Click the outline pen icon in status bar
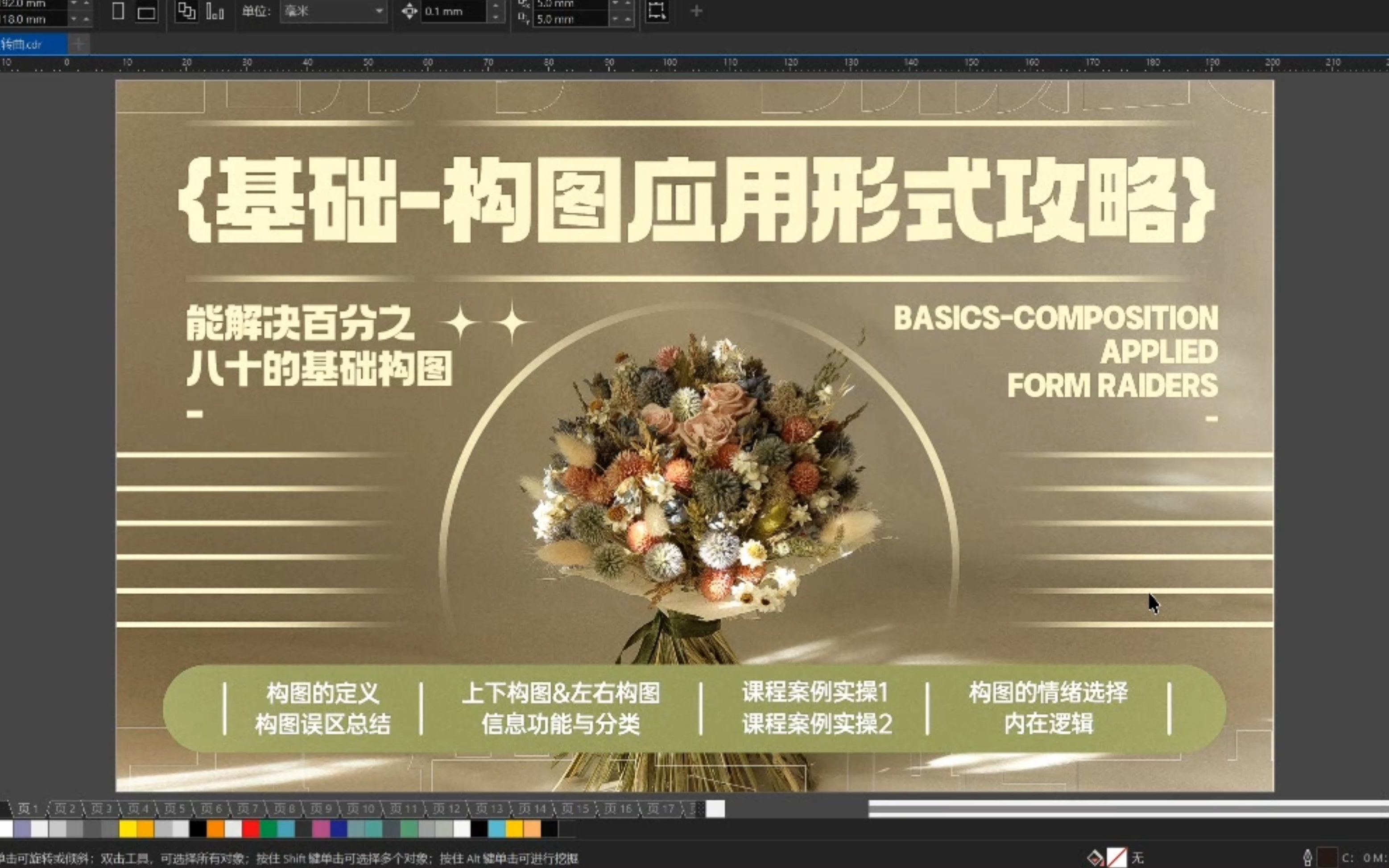Image resolution: width=1389 pixels, height=868 pixels. click(x=1307, y=858)
